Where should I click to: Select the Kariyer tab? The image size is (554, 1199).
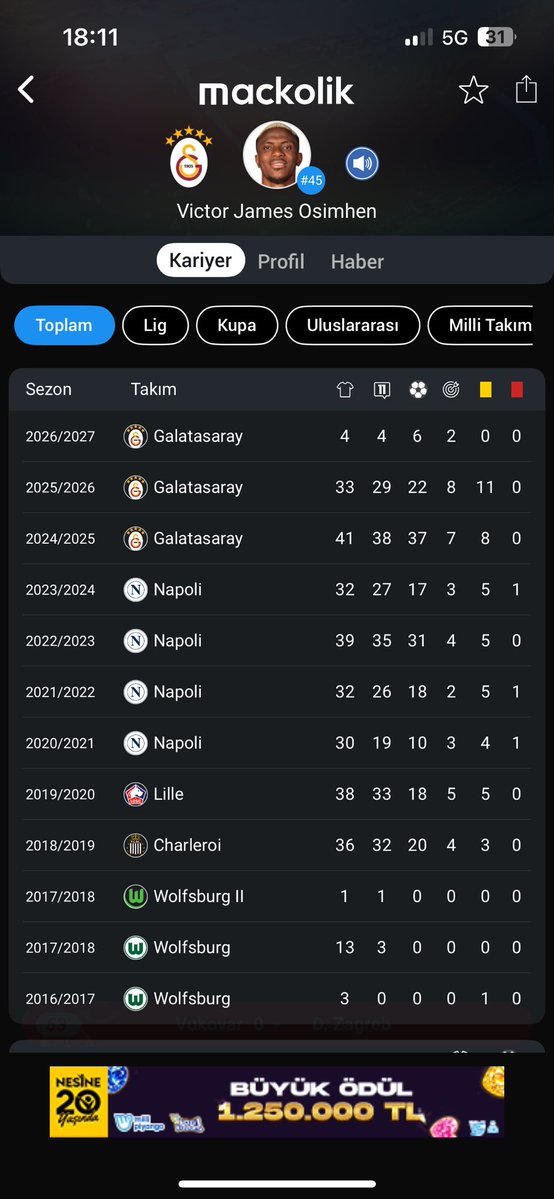pos(200,261)
